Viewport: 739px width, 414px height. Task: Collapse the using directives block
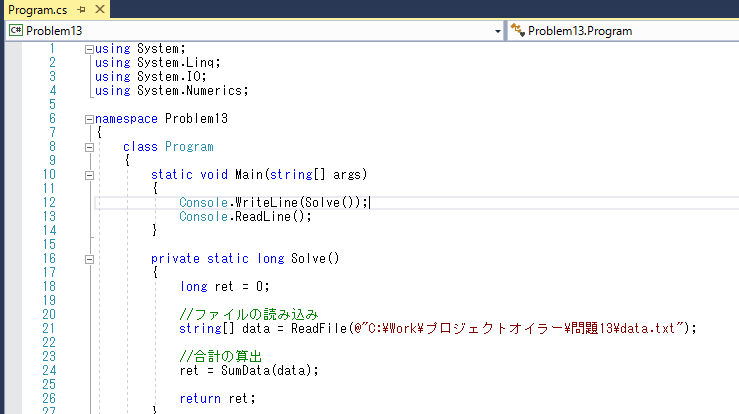[x=89, y=49]
